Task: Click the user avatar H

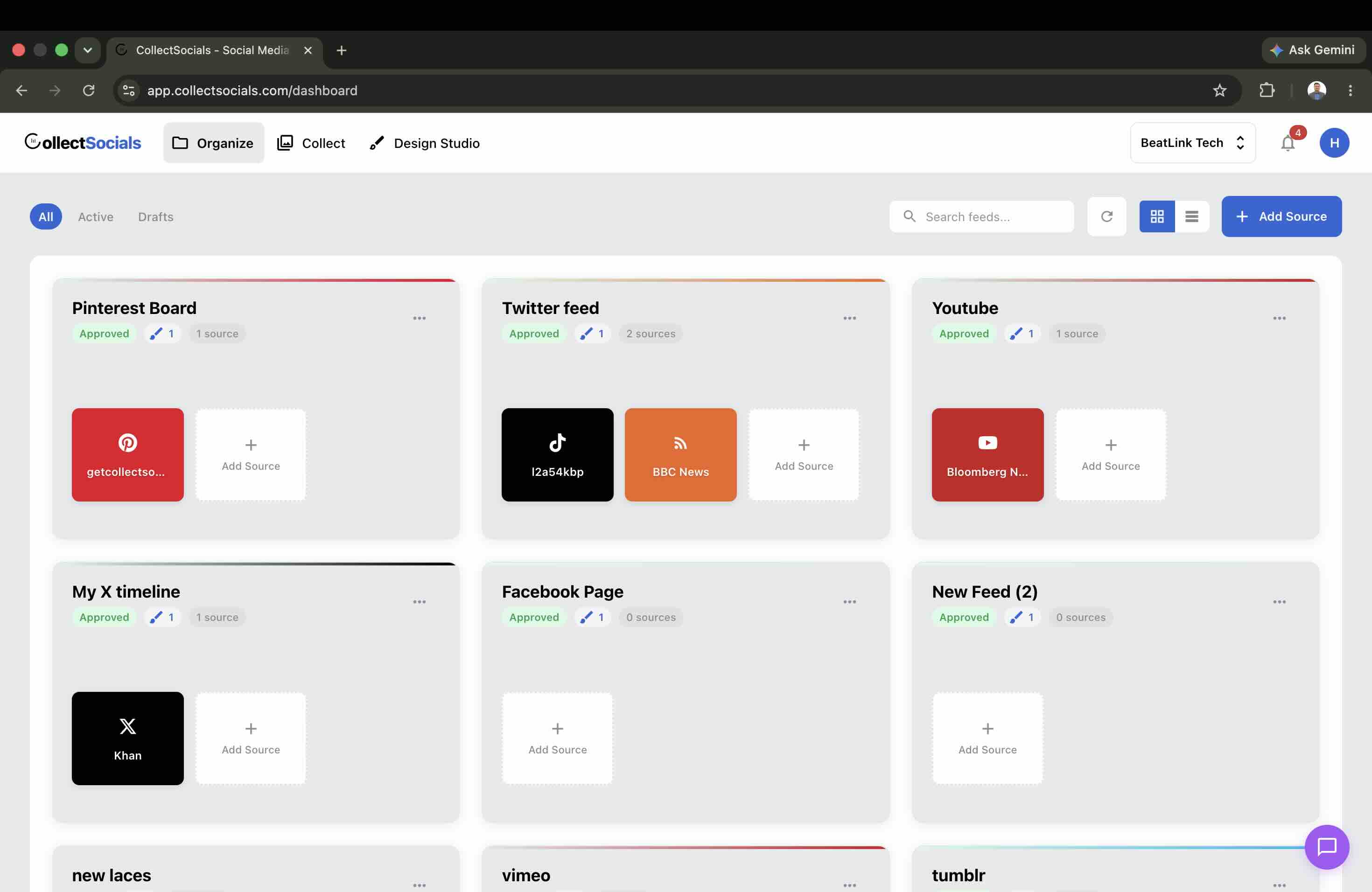Action: (1335, 143)
